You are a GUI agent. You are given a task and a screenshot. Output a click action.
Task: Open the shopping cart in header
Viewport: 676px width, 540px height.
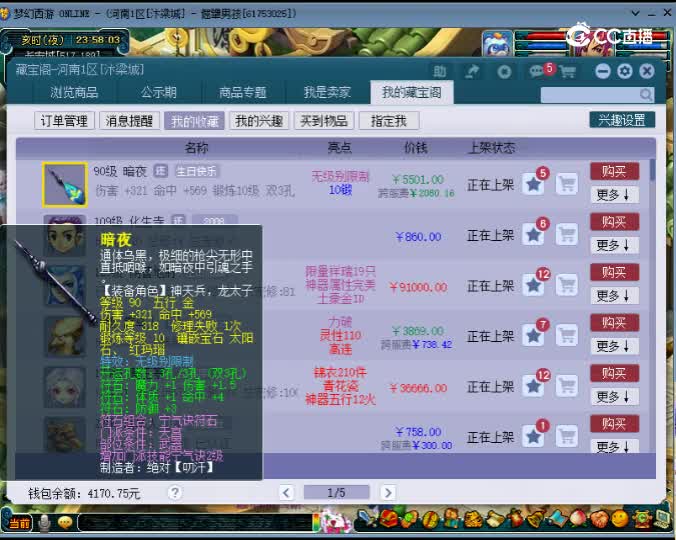point(567,72)
